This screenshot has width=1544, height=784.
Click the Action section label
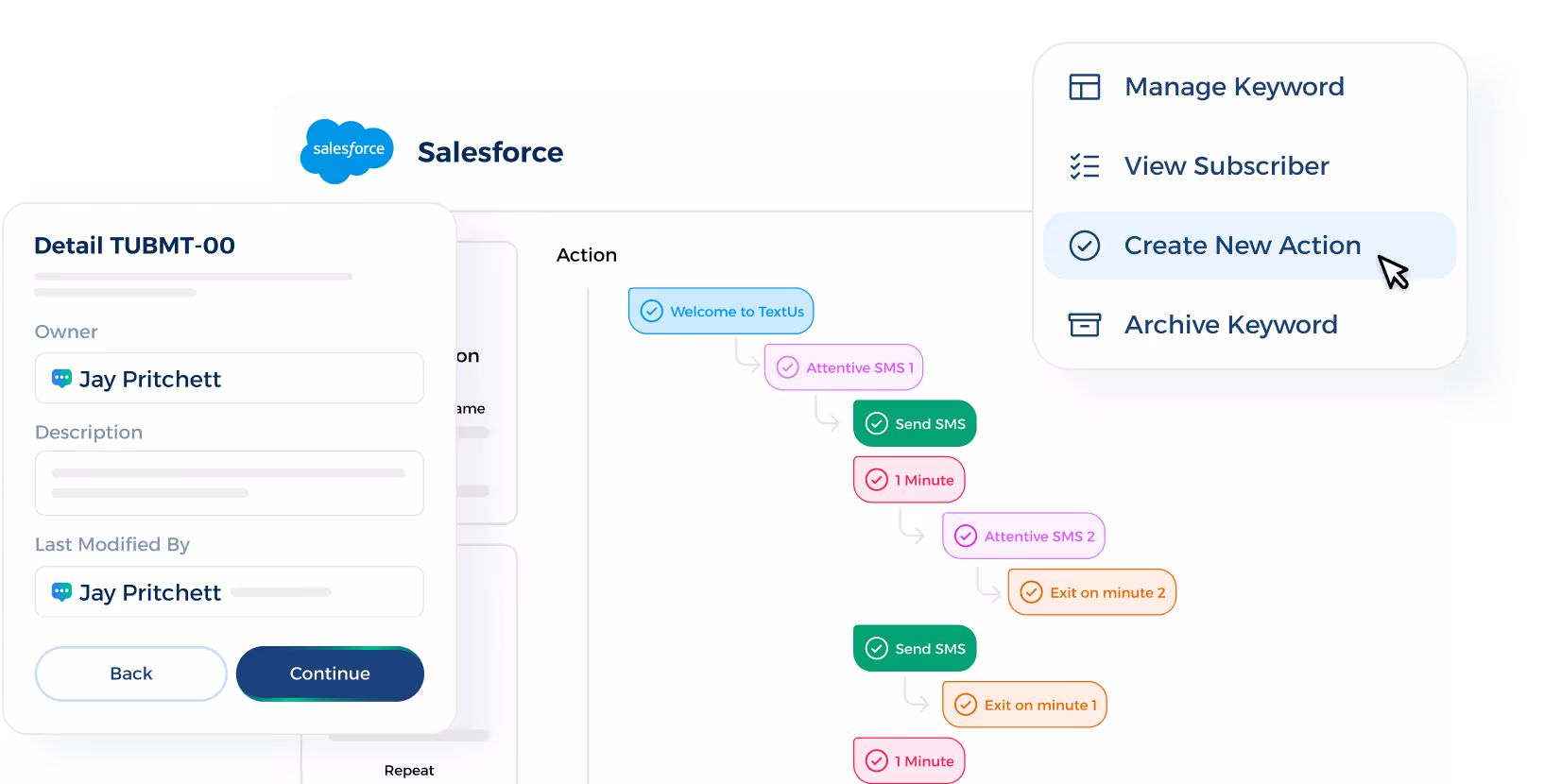tap(587, 255)
